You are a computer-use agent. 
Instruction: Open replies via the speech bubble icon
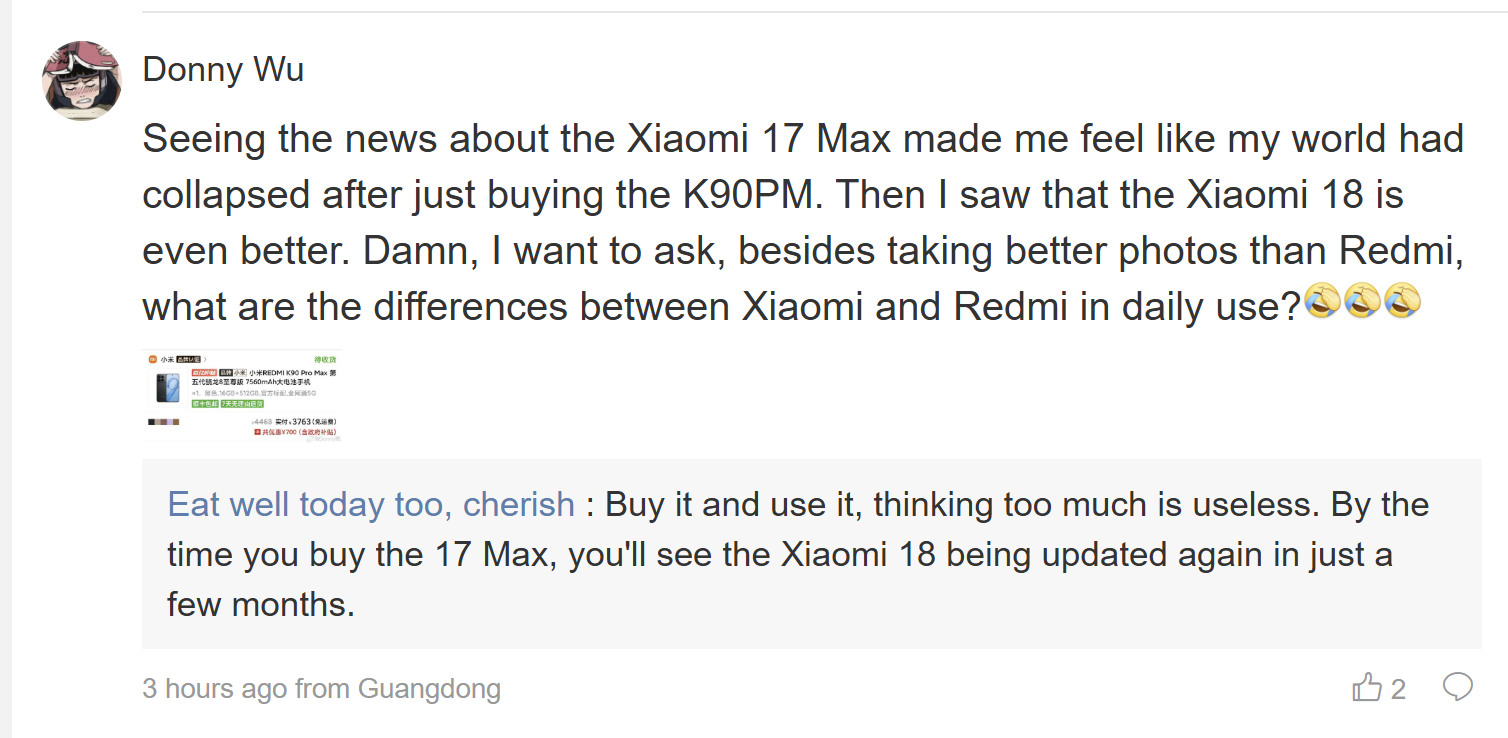pos(1457,687)
